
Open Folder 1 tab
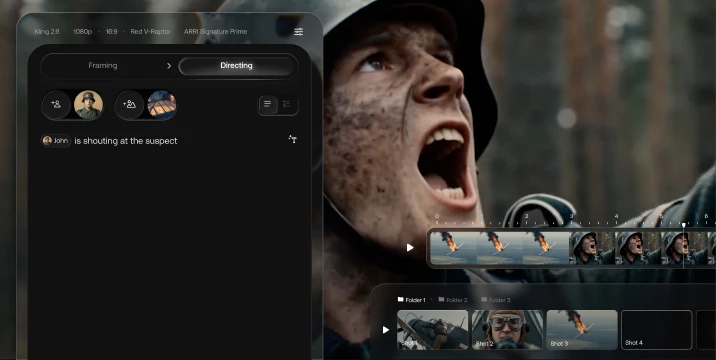pyautogui.click(x=411, y=300)
